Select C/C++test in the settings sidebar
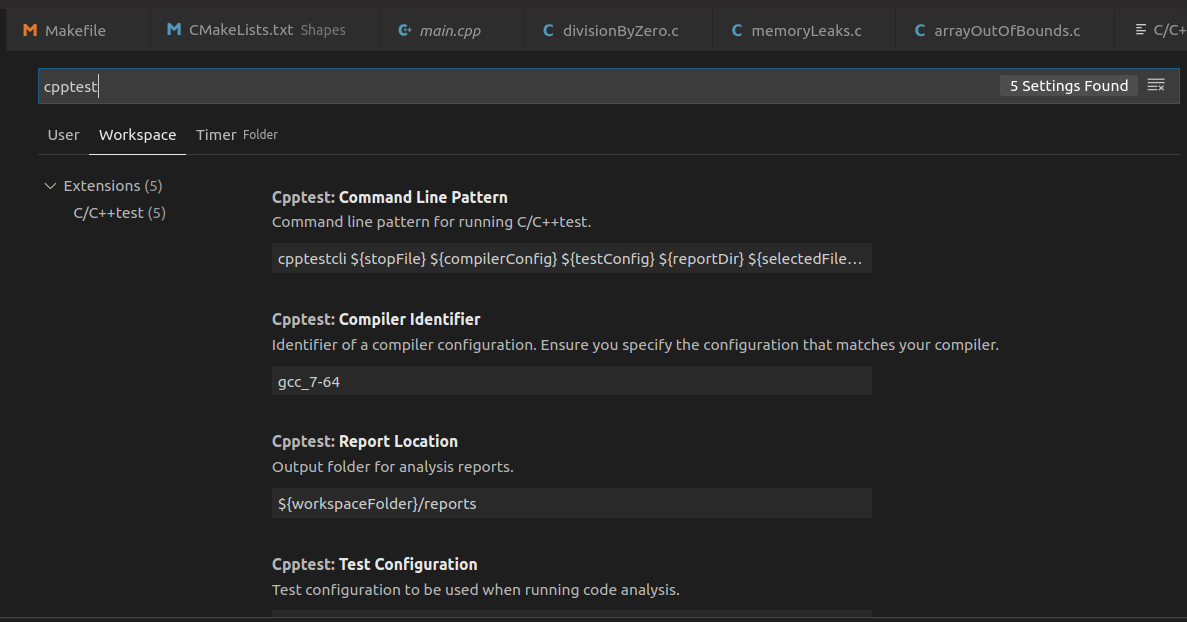Screen dimensions: 1187x622 119,212
